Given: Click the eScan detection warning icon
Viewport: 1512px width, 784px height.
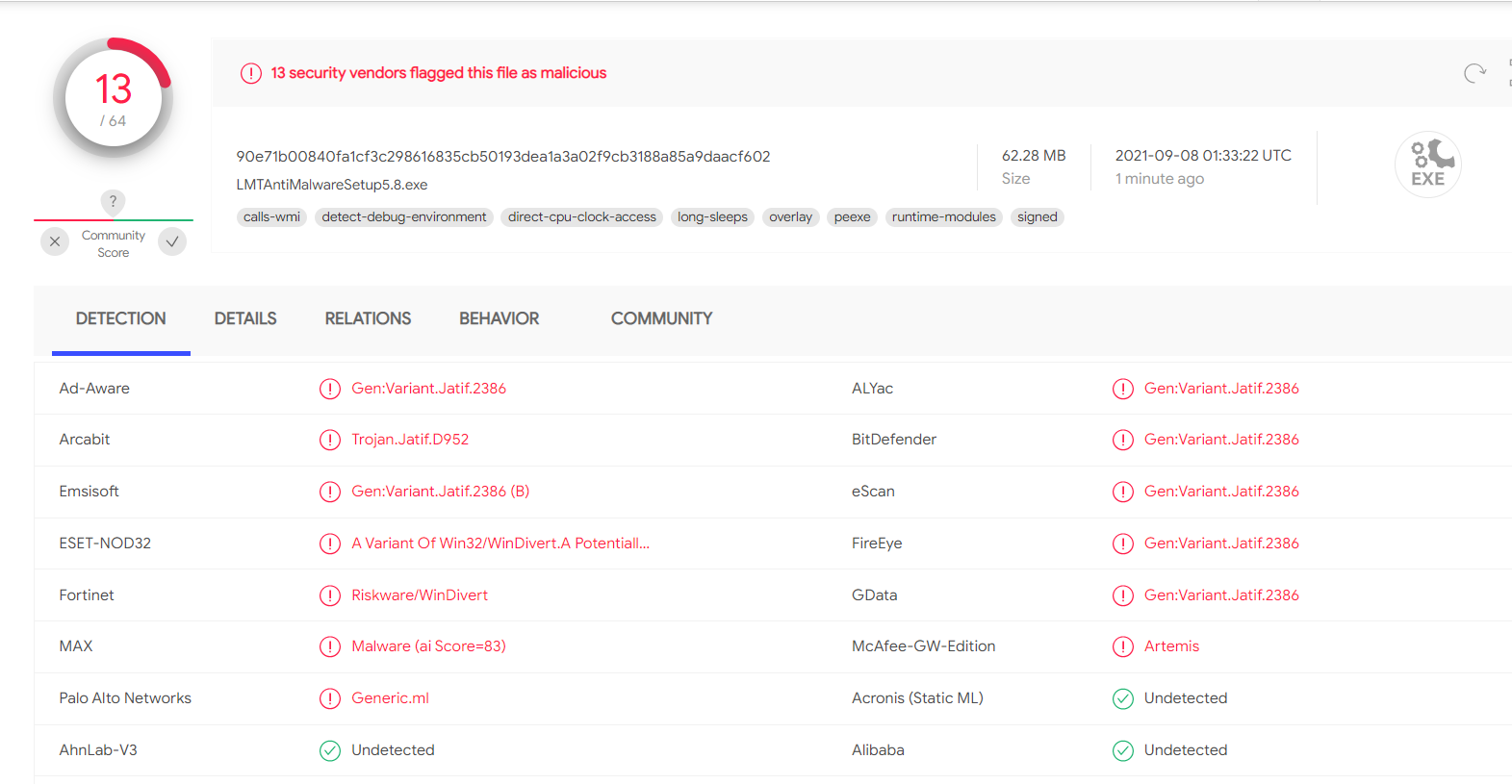Looking at the screenshot, I should tap(1123, 492).
